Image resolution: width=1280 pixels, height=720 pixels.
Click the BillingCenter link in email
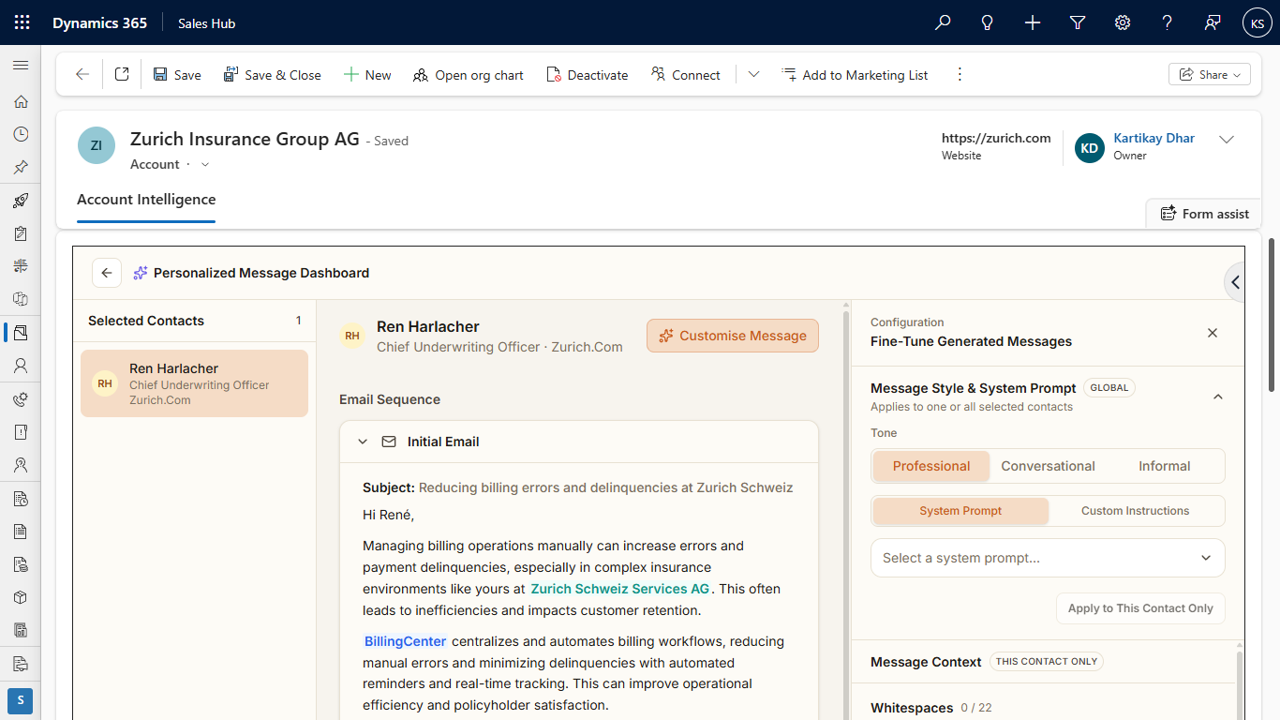[x=405, y=642]
